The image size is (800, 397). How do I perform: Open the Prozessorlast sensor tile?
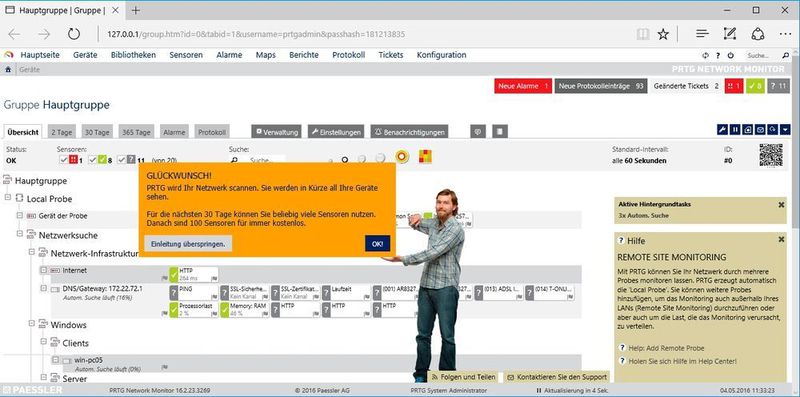[x=193, y=309]
